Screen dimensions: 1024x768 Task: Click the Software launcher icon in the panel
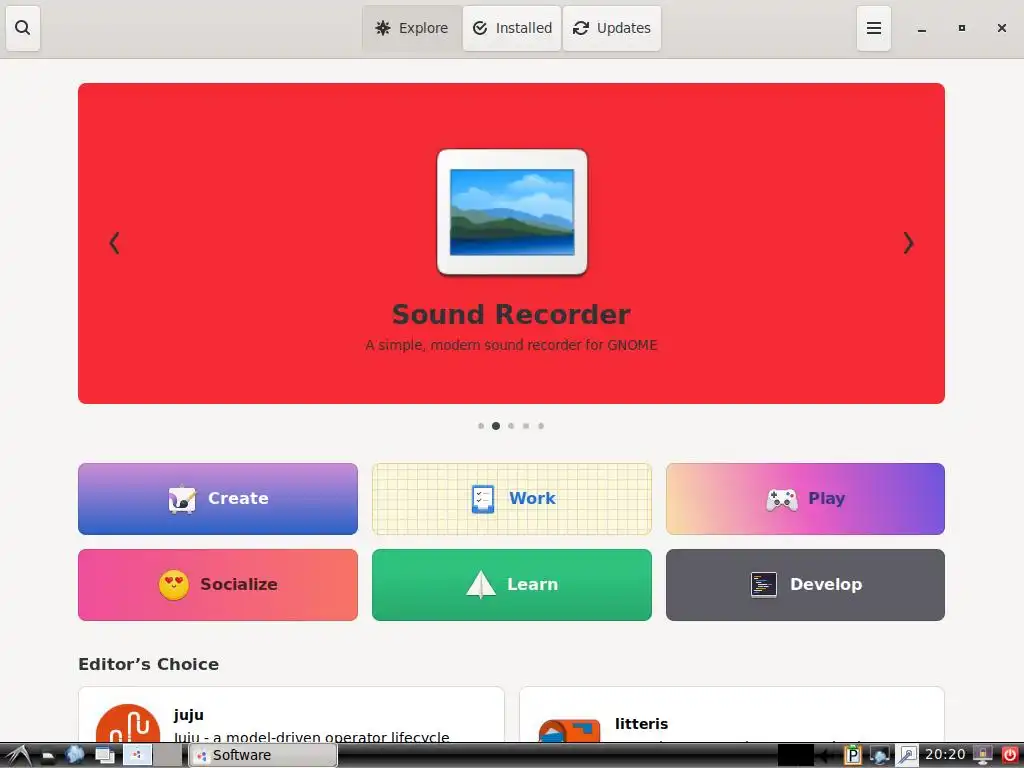pos(137,755)
